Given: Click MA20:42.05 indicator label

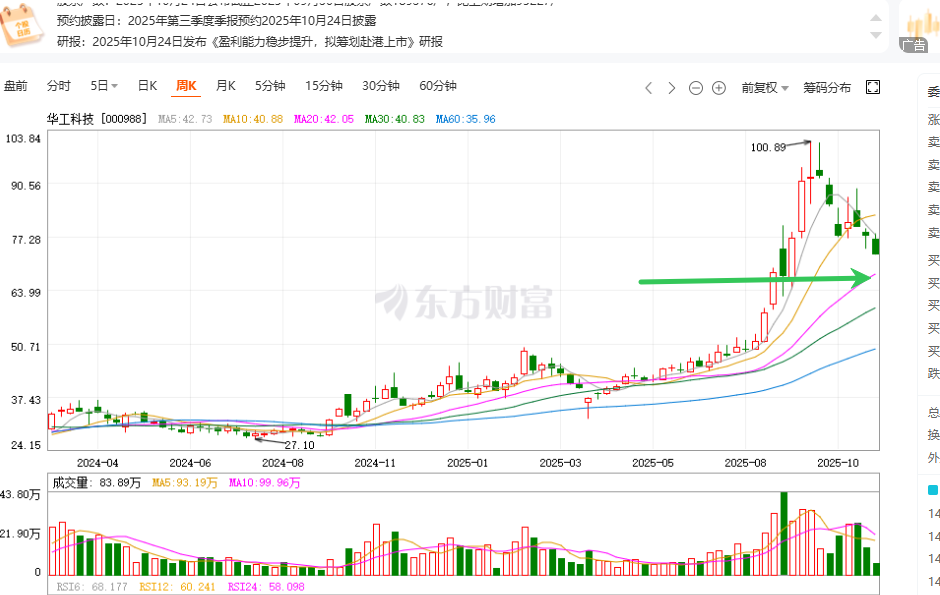Looking at the screenshot, I should (x=324, y=119).
